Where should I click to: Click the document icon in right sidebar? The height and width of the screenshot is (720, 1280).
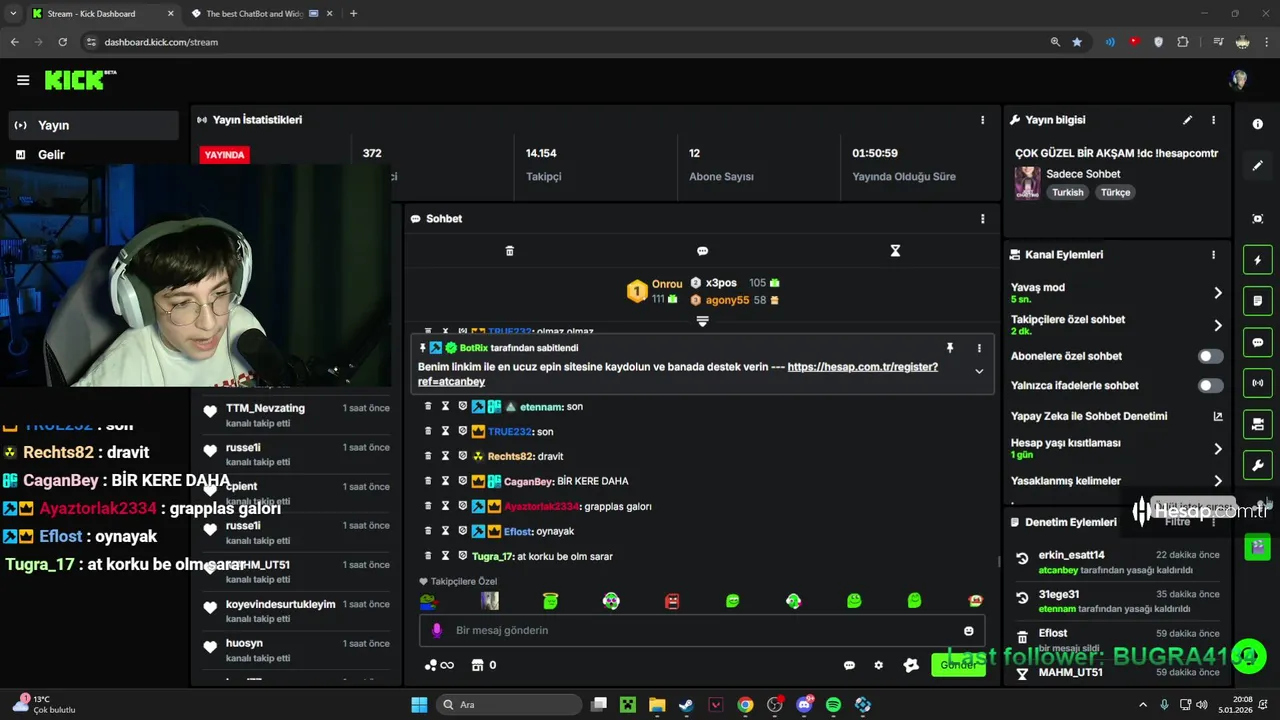(x=1258, y=301)
